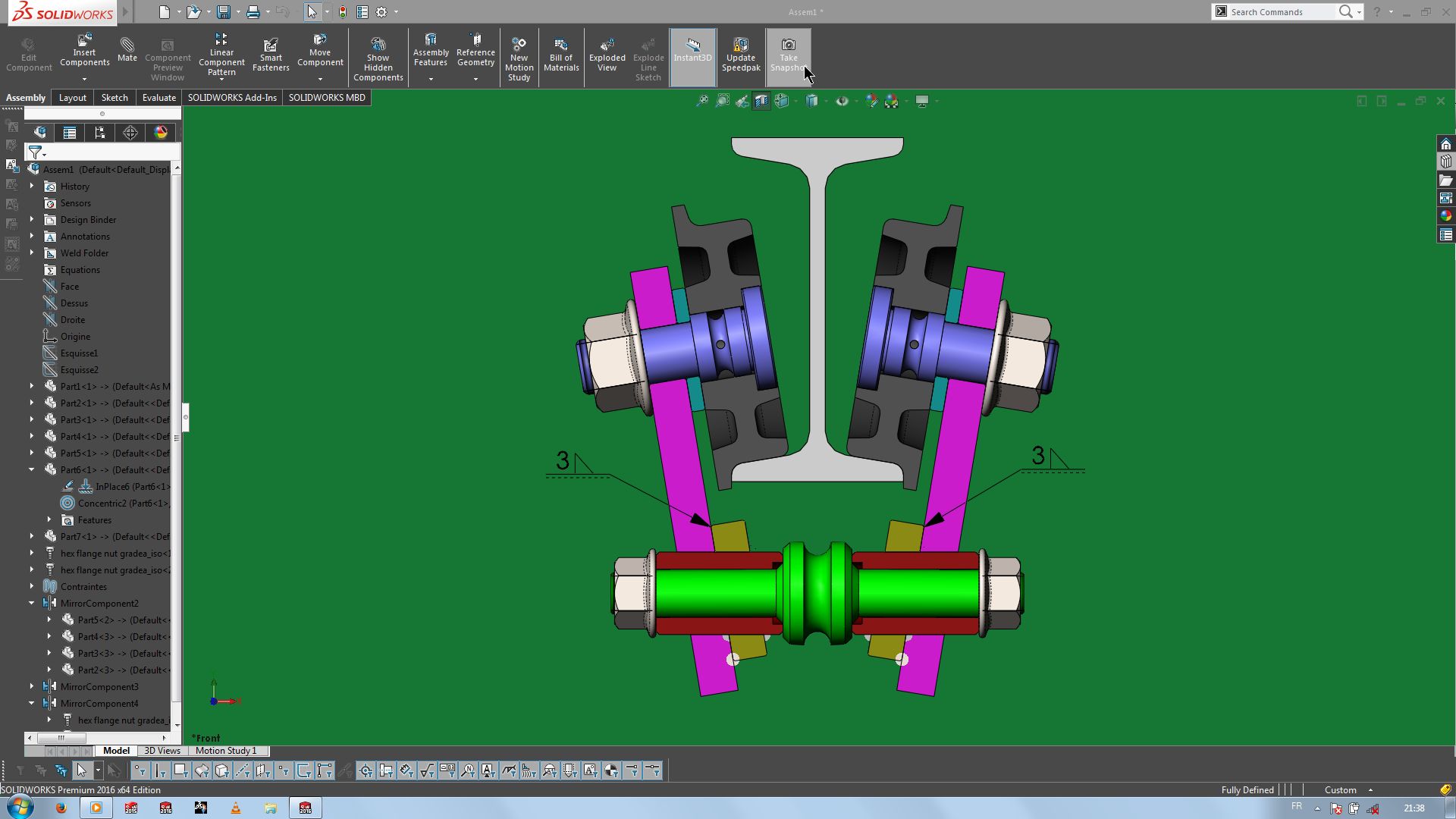Open the SOLIDWORKS Add-Ins tab

pyautogui.click(x=232, y=98)
